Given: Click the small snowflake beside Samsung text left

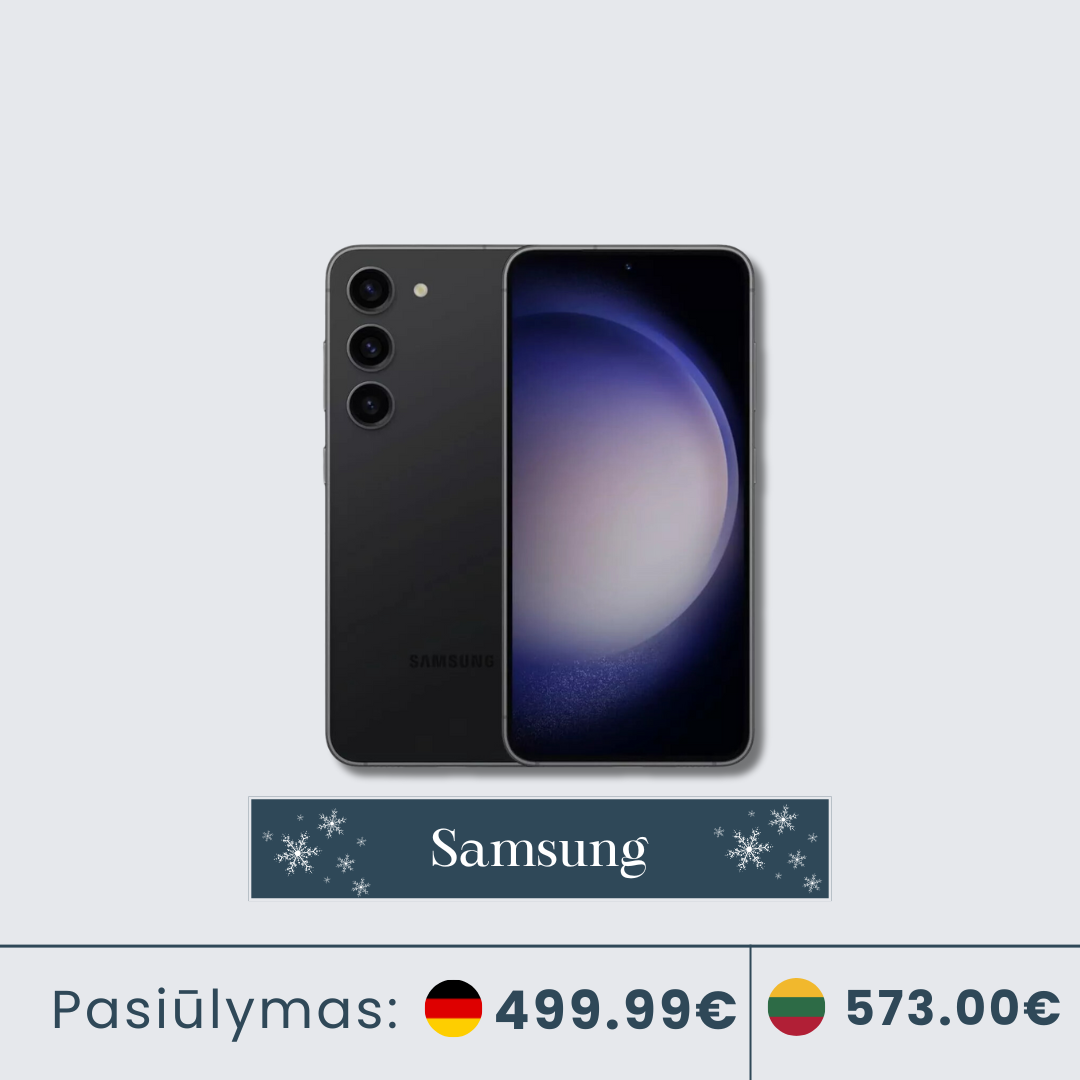Looking at the screenshot, I should (361, 841).
